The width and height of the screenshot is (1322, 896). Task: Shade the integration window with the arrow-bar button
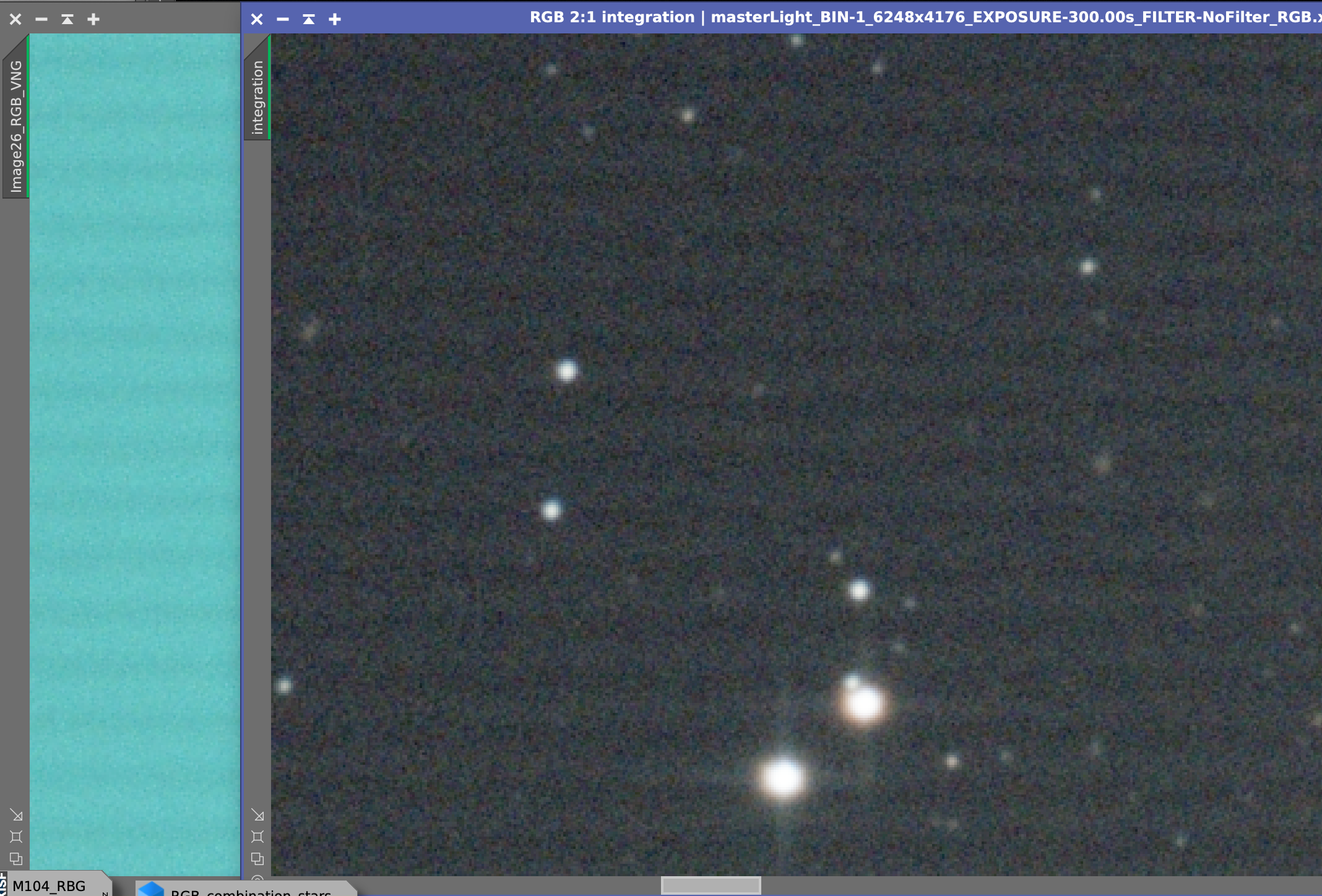[x=309, y=19]
